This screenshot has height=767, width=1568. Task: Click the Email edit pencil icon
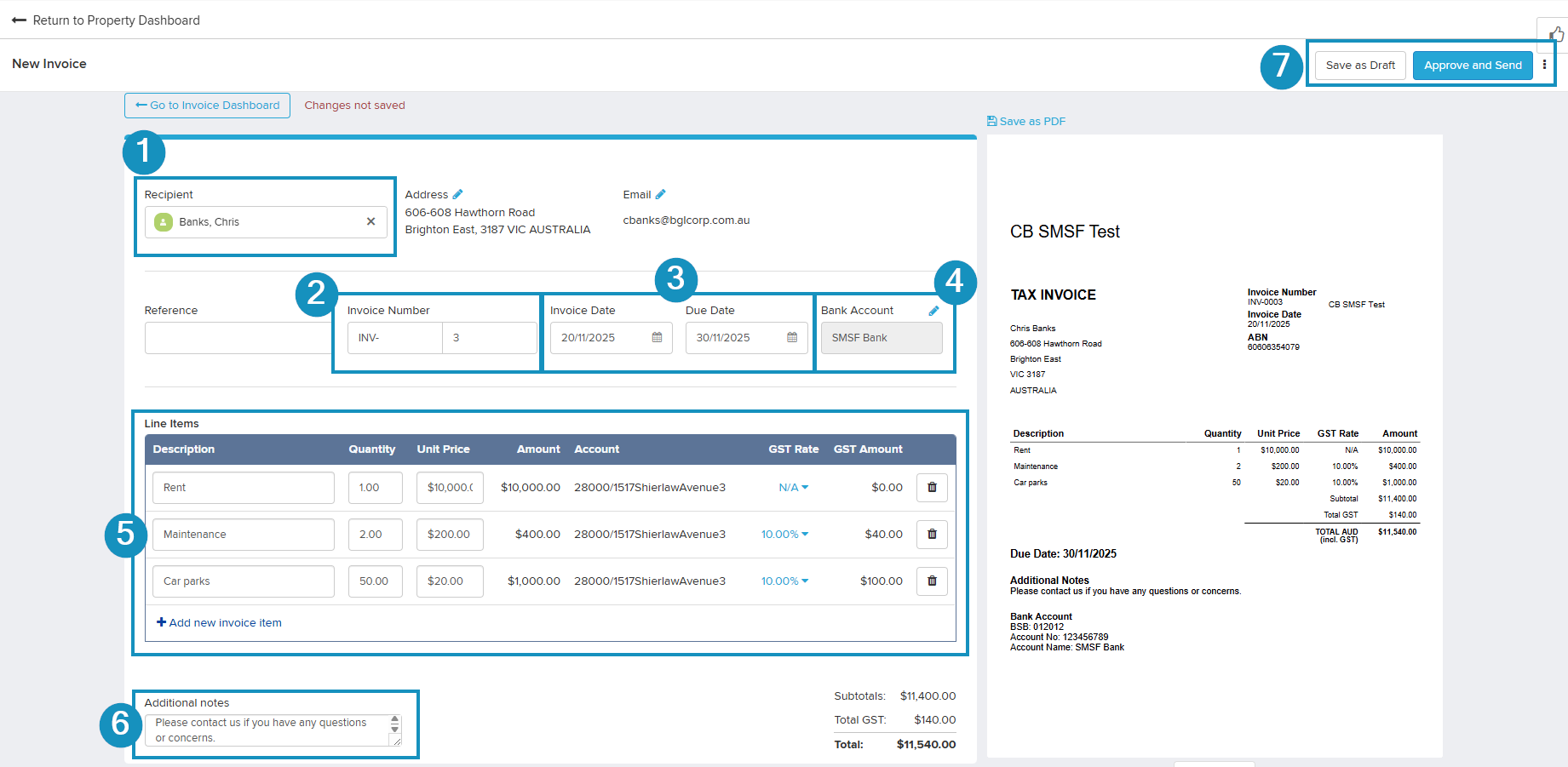click(660, 194)
